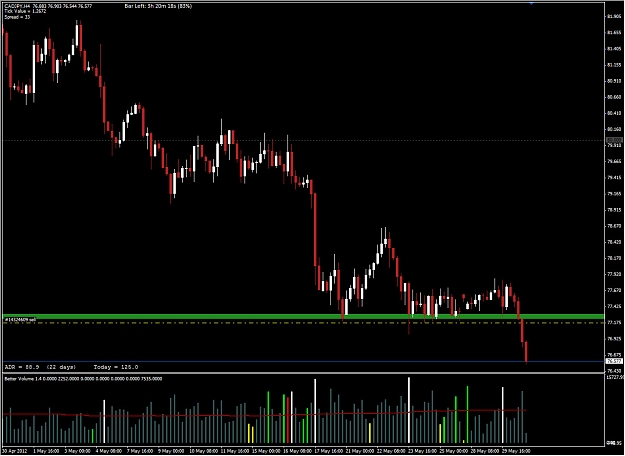Click the '30 Apr 2012' date label

pyautogui.click(x=16, y=451)
